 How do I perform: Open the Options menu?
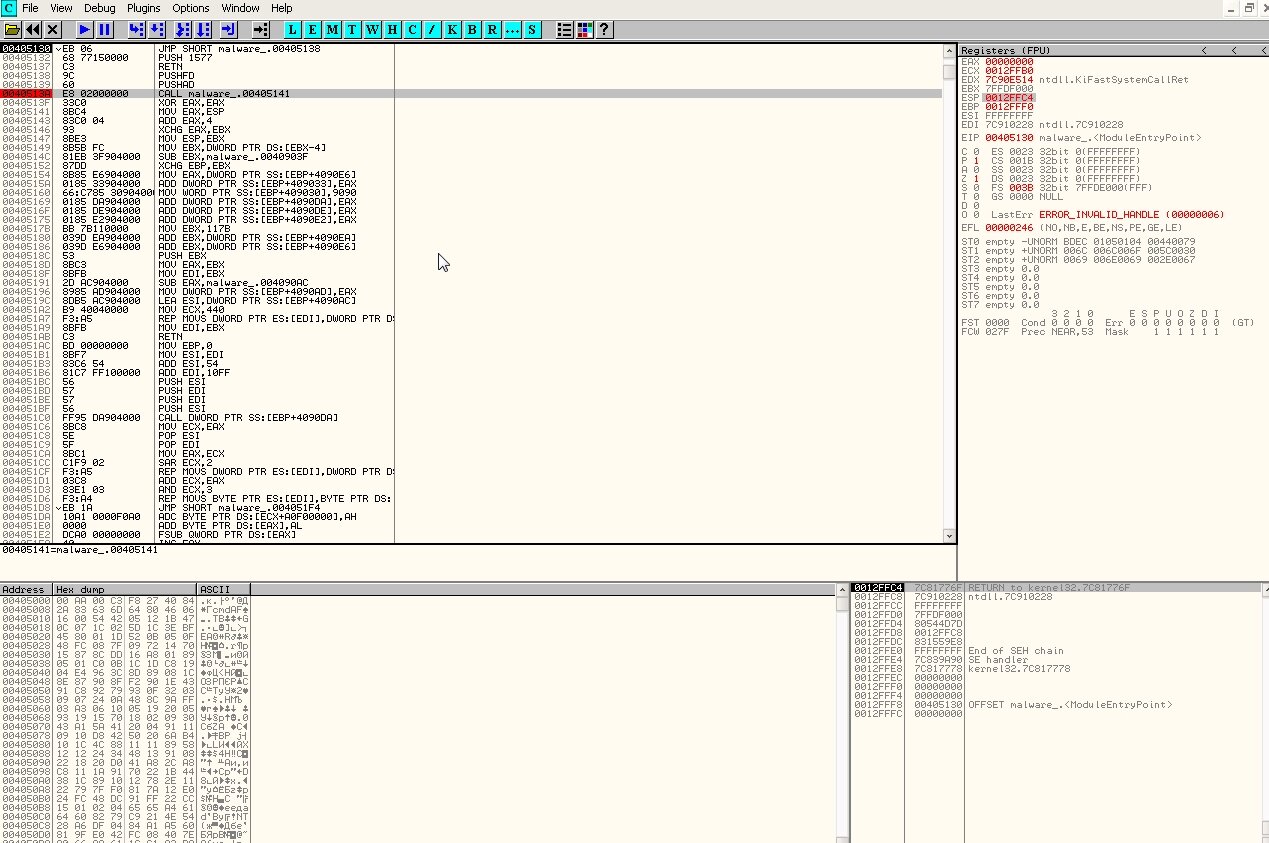191,8
